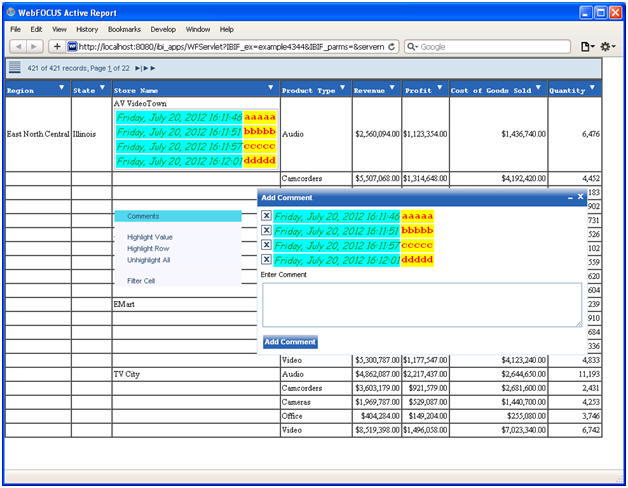
Task: Click revenue value $2,560,094.00
Action: click(377, 134)
